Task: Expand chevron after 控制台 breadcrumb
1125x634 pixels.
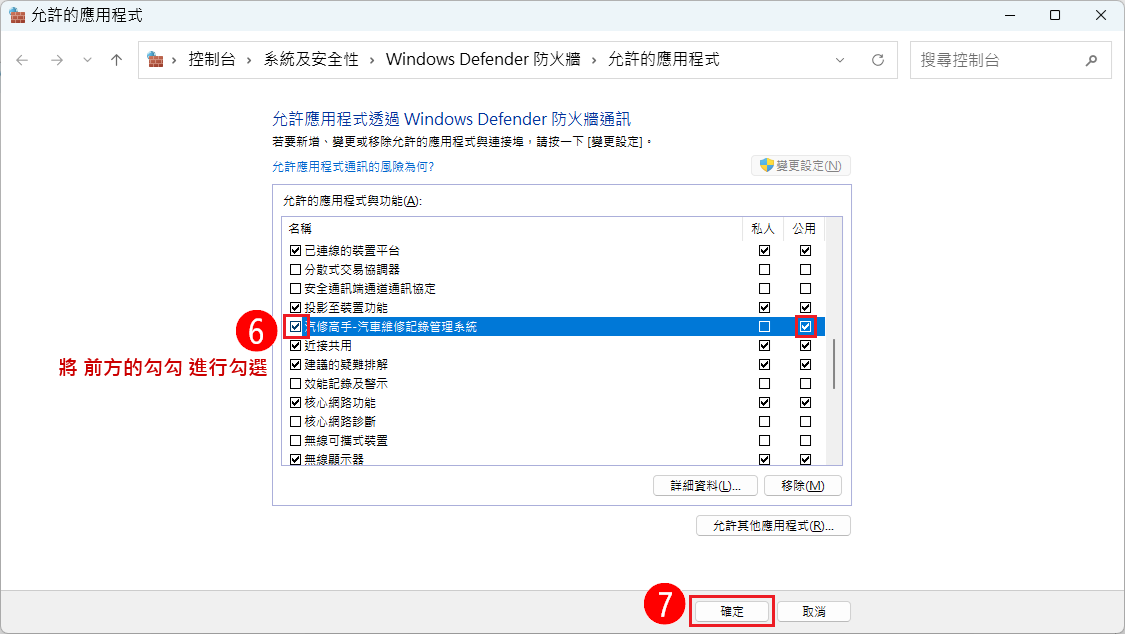Action: click(250, 60)
